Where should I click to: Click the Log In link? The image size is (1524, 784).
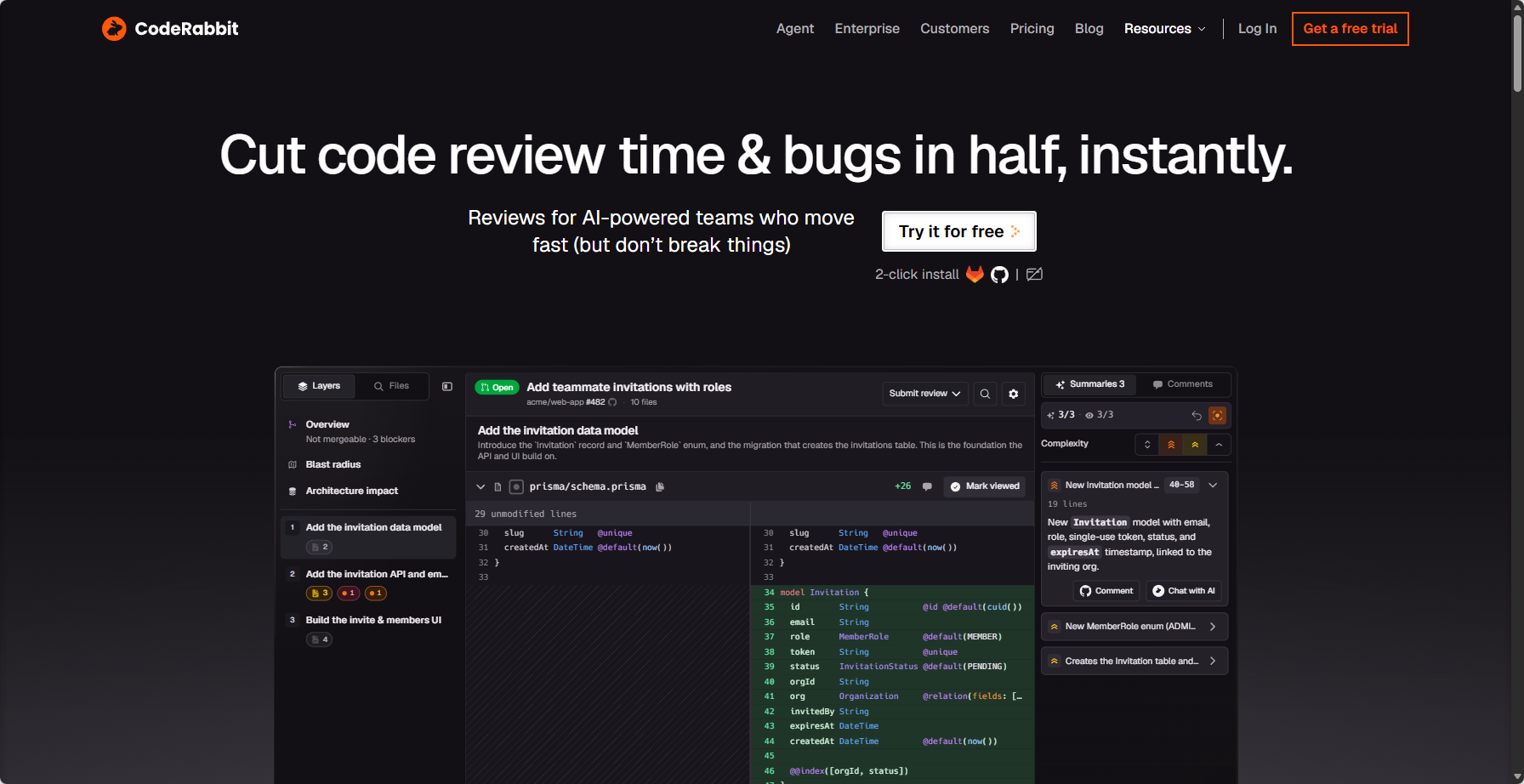tap(1257, 29)
